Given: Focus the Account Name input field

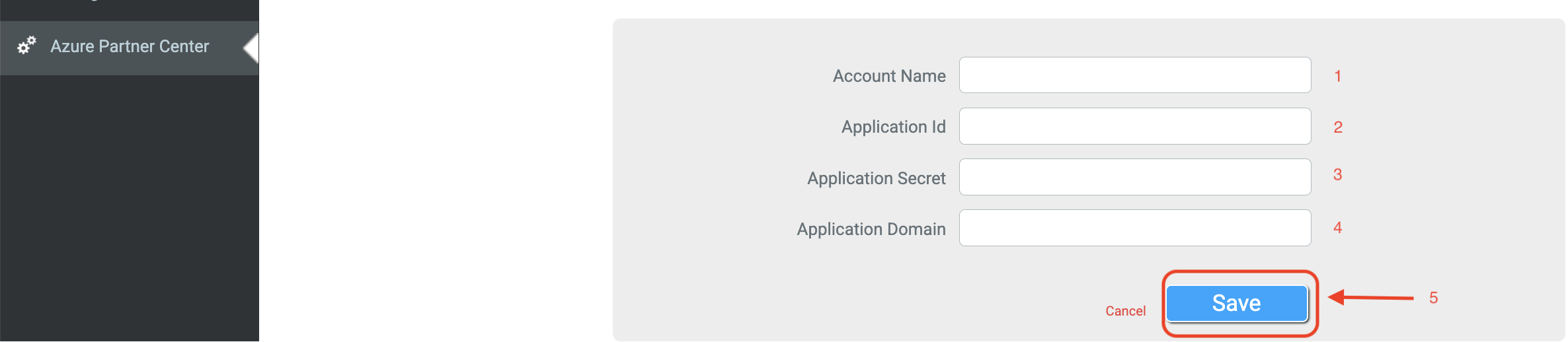Looking at the screenshot, I should tap(1134, 75).
